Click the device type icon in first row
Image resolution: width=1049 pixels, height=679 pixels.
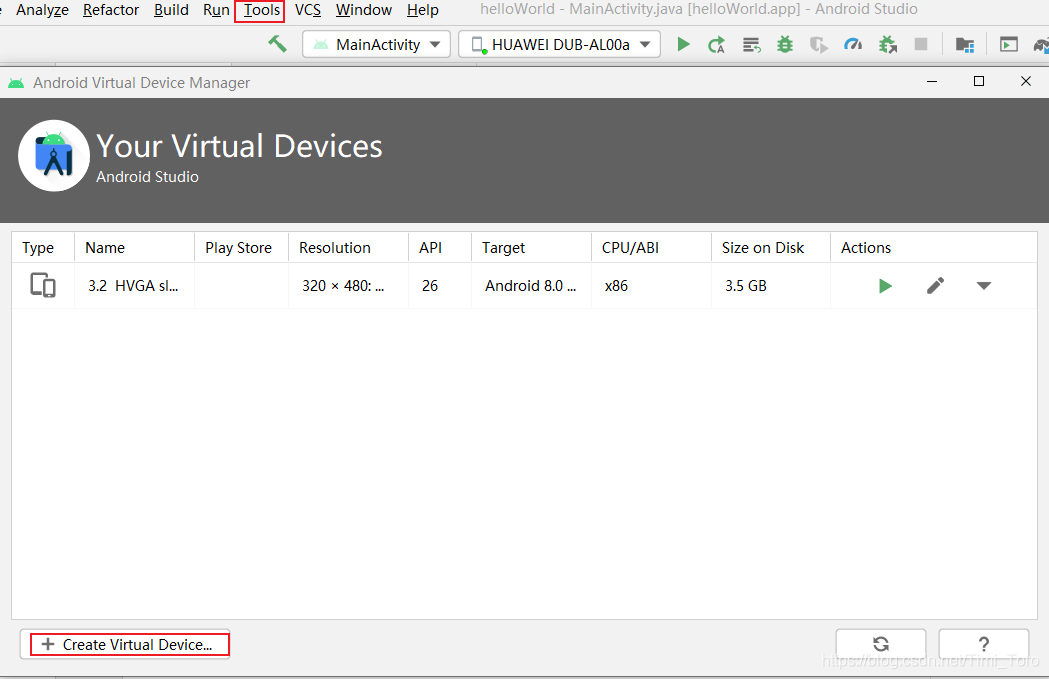coord(43,286)
